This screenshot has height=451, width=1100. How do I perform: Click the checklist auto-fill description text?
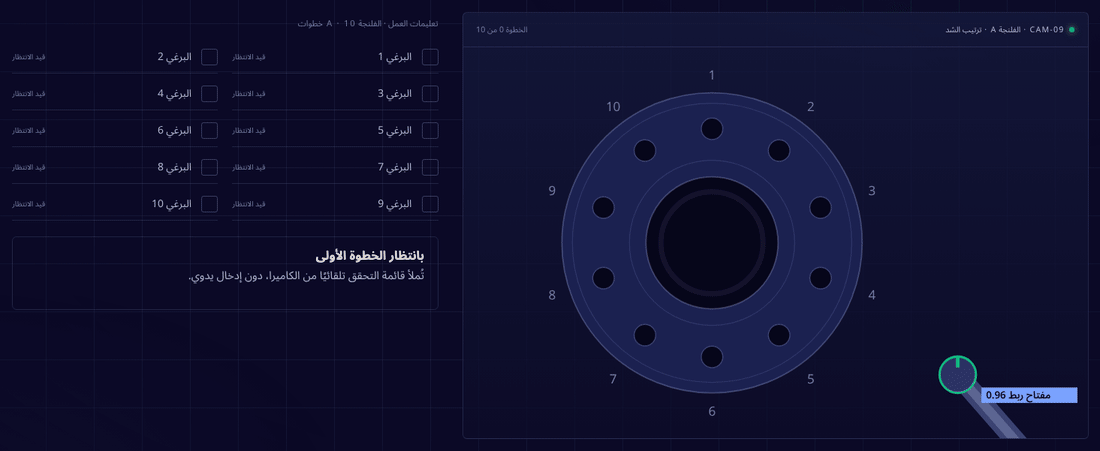coord(307,276)
